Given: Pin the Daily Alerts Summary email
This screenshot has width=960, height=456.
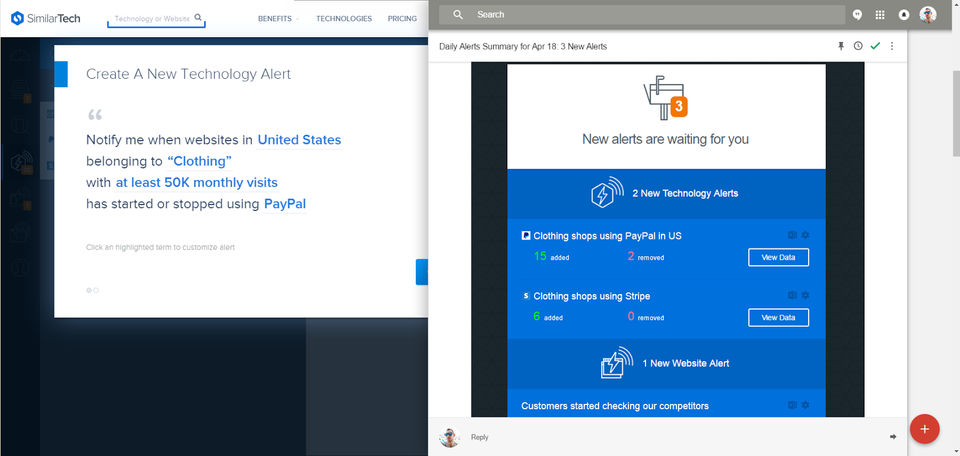Looking at the screenshot, I should coord(842,46).
